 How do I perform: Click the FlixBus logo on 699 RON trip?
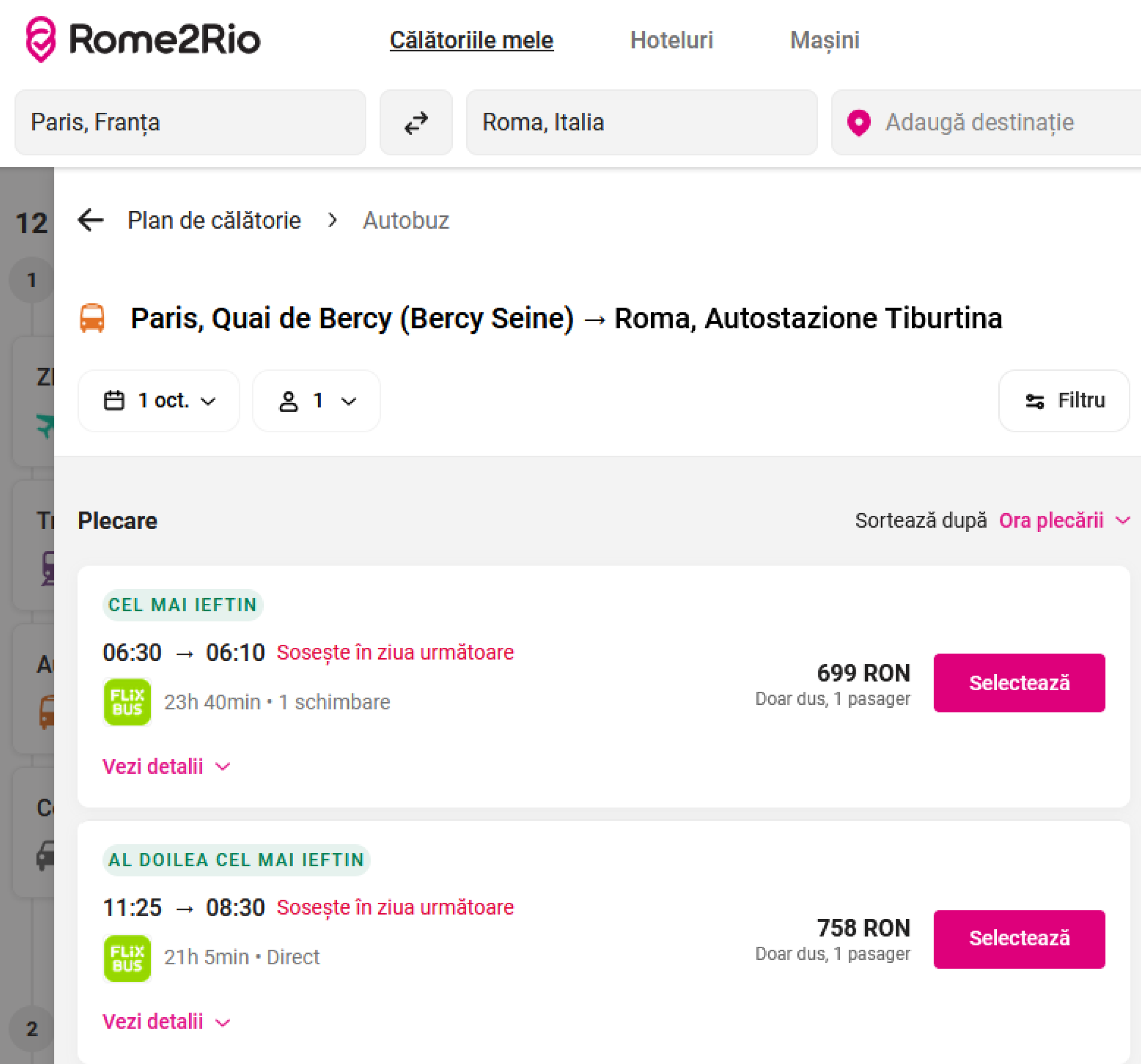click(x=128, y=702)
